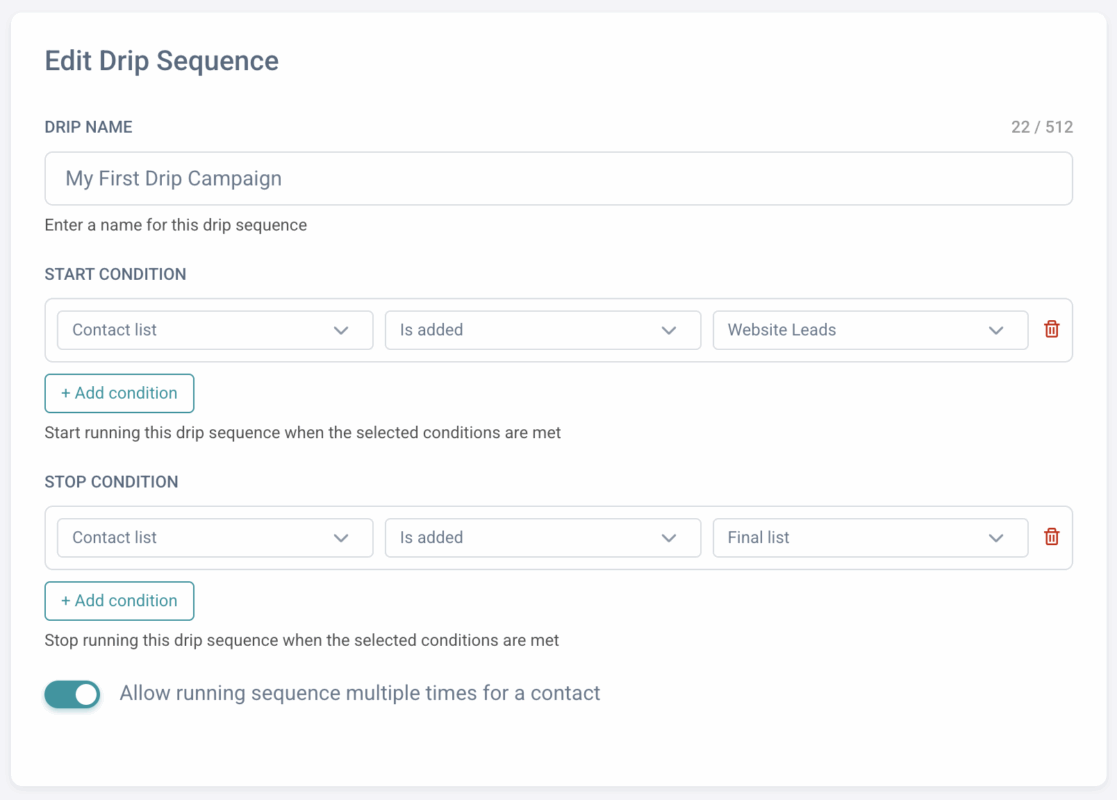This screenshot has width=1117, height=800.
Task: Click chevron arrow beside Website Leads
Action: (996, 330)
